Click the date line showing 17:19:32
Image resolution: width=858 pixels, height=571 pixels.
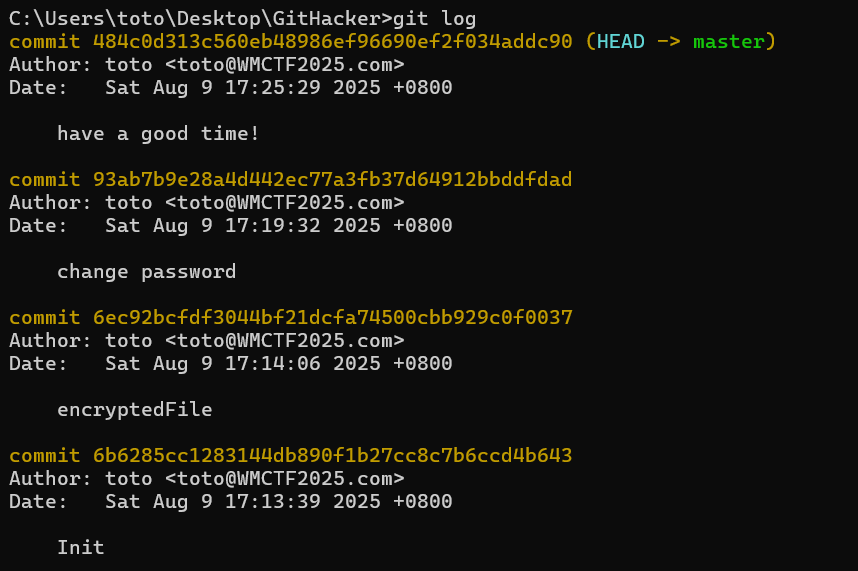coord(230,226)
